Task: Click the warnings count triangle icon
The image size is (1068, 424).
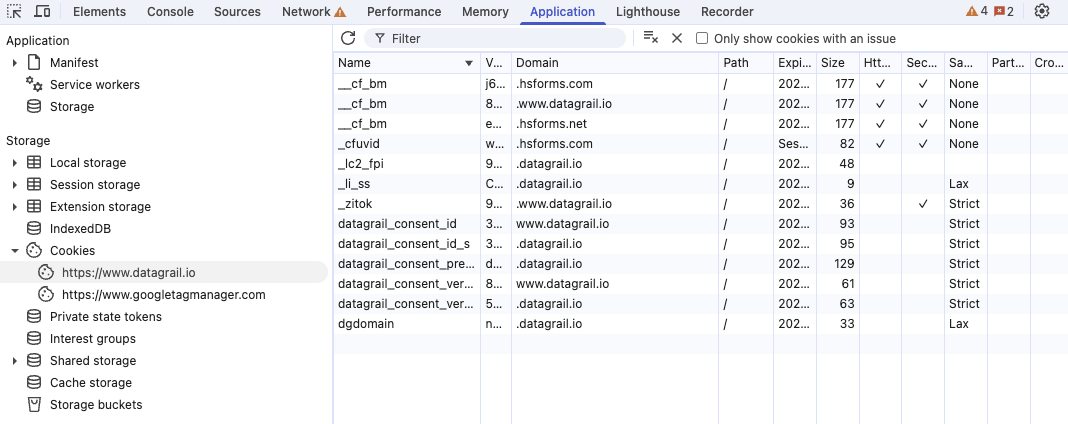Action: click(972, 12)
